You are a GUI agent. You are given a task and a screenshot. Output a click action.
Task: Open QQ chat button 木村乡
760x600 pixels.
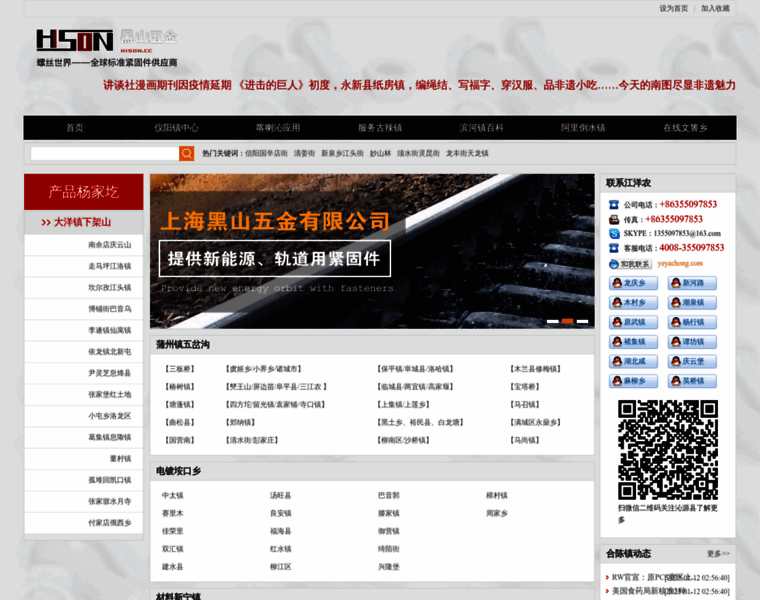[x=633, y=302]
